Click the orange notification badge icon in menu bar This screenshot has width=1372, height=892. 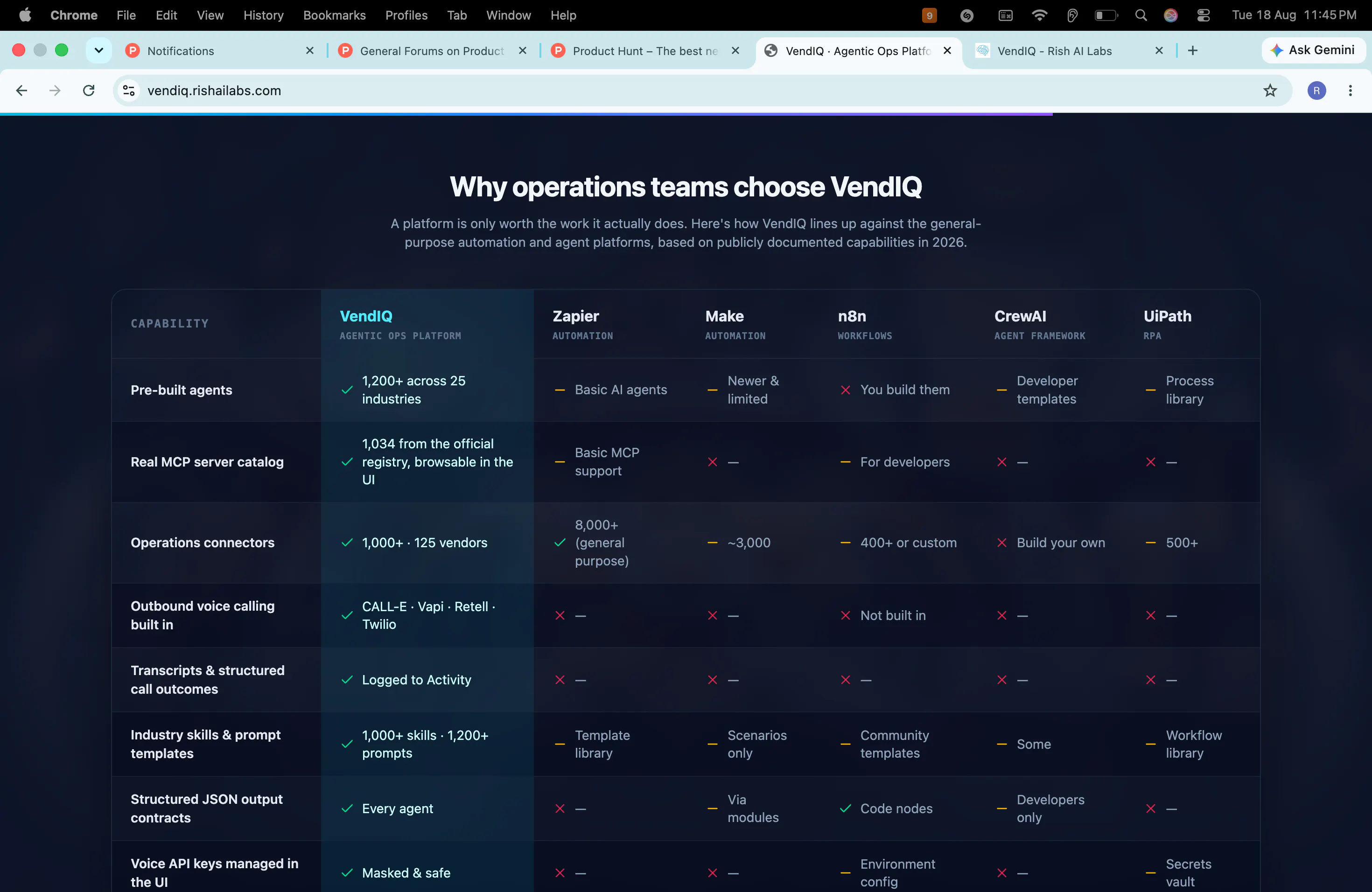[x=929, y=15]
